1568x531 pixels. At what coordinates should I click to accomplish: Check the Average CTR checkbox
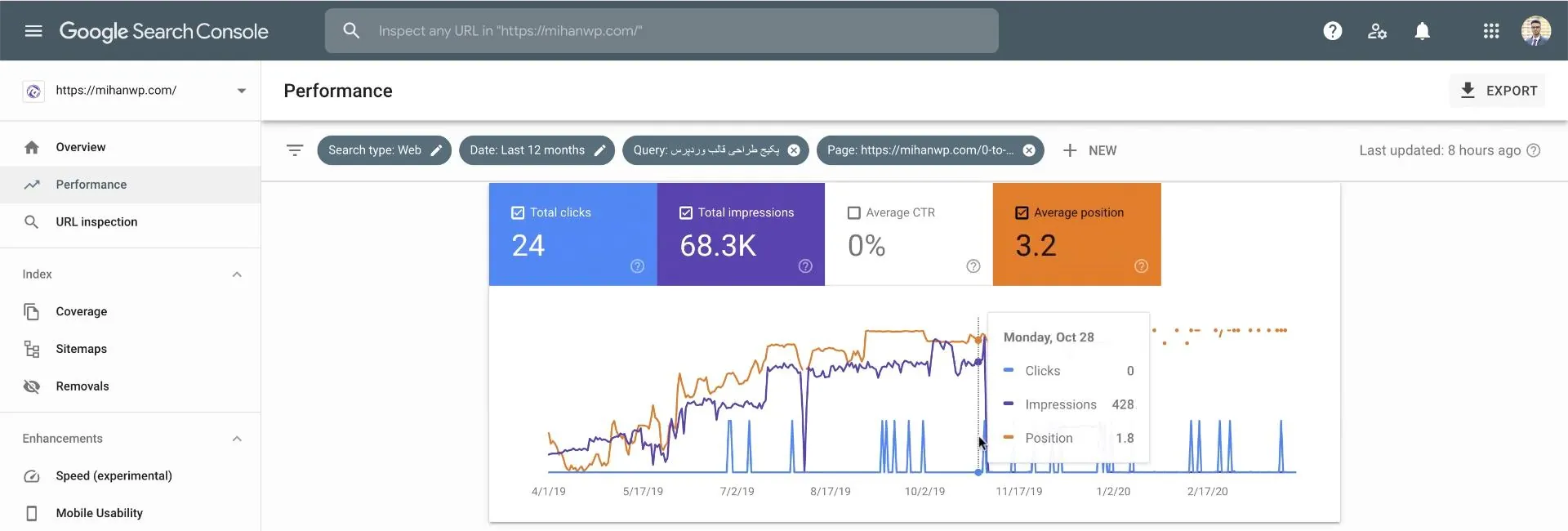[854, 212]
